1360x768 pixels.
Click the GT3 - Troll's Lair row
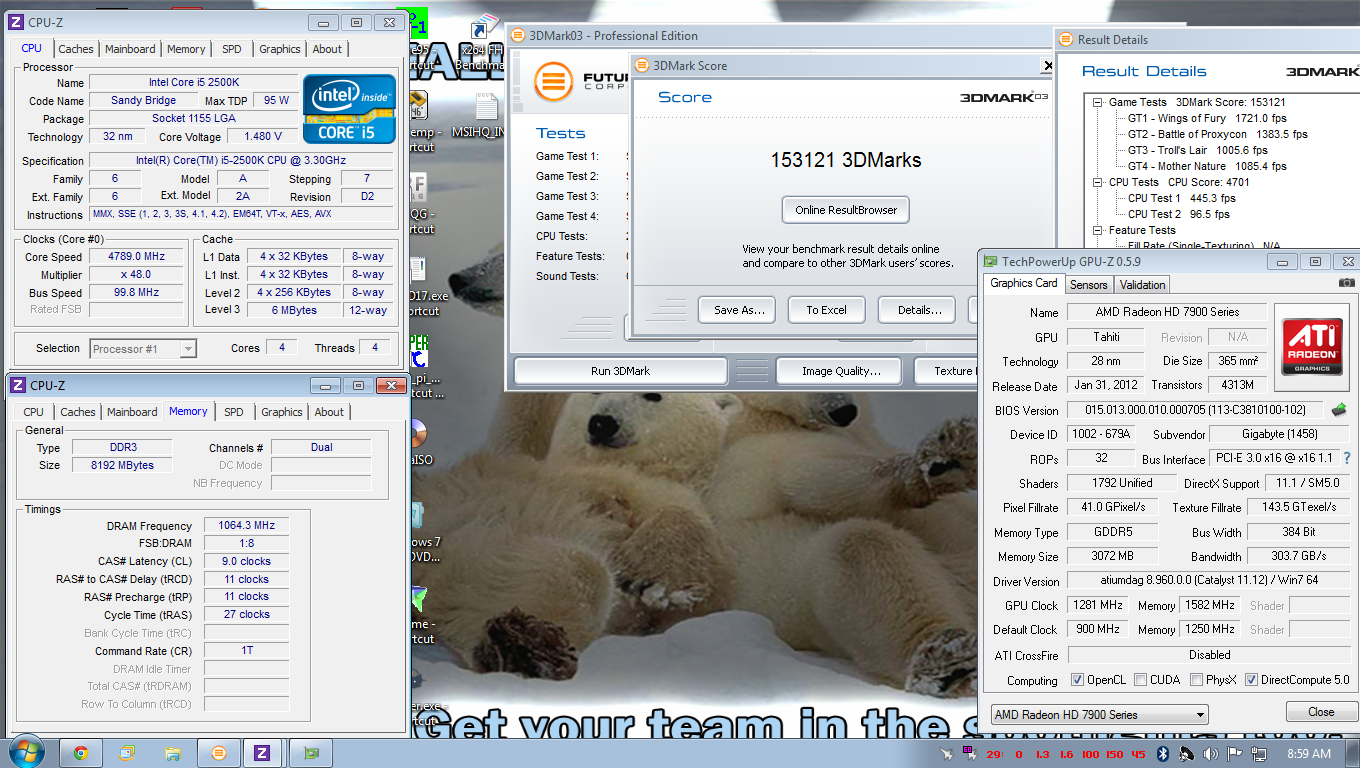(x=1197, y=150)
